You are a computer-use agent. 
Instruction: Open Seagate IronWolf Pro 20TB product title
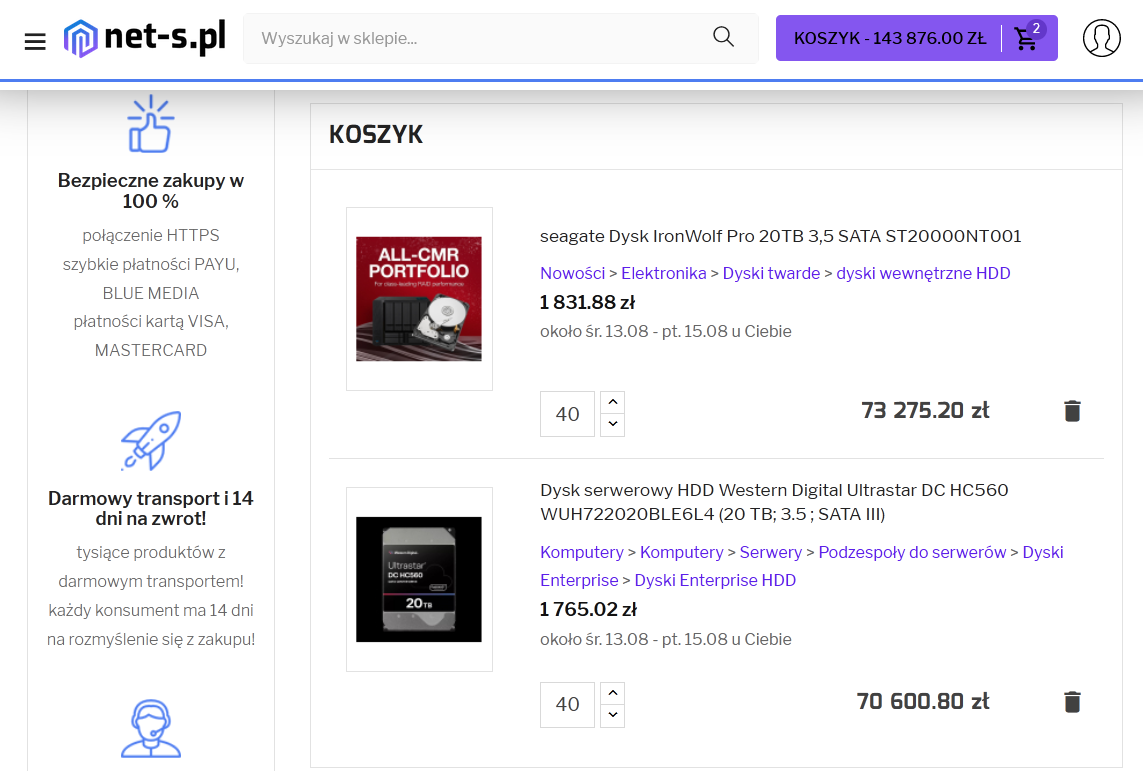point(780,236)
